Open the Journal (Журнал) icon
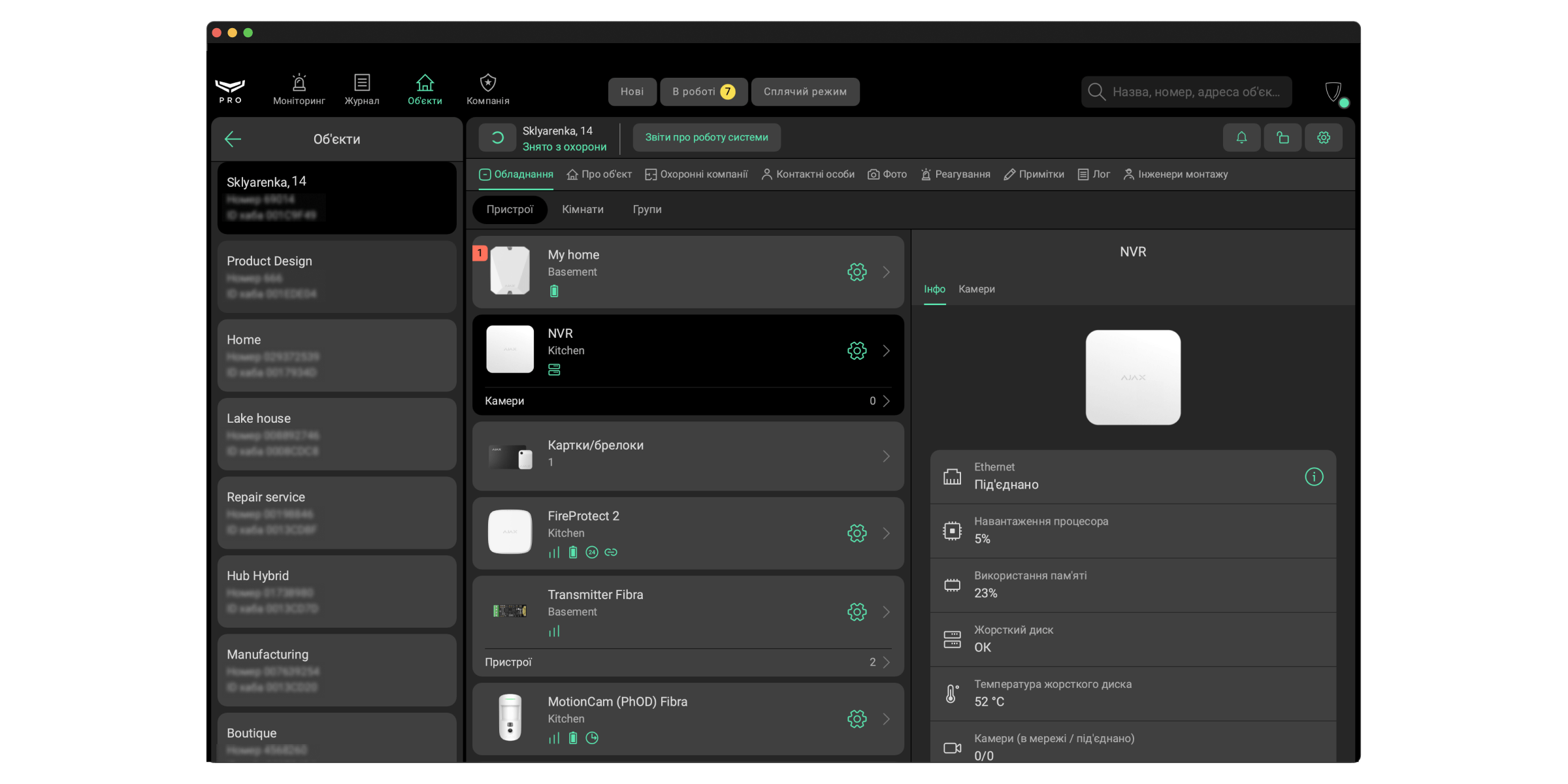This screenshot has height=784, width=1568. tap(362, 83)
